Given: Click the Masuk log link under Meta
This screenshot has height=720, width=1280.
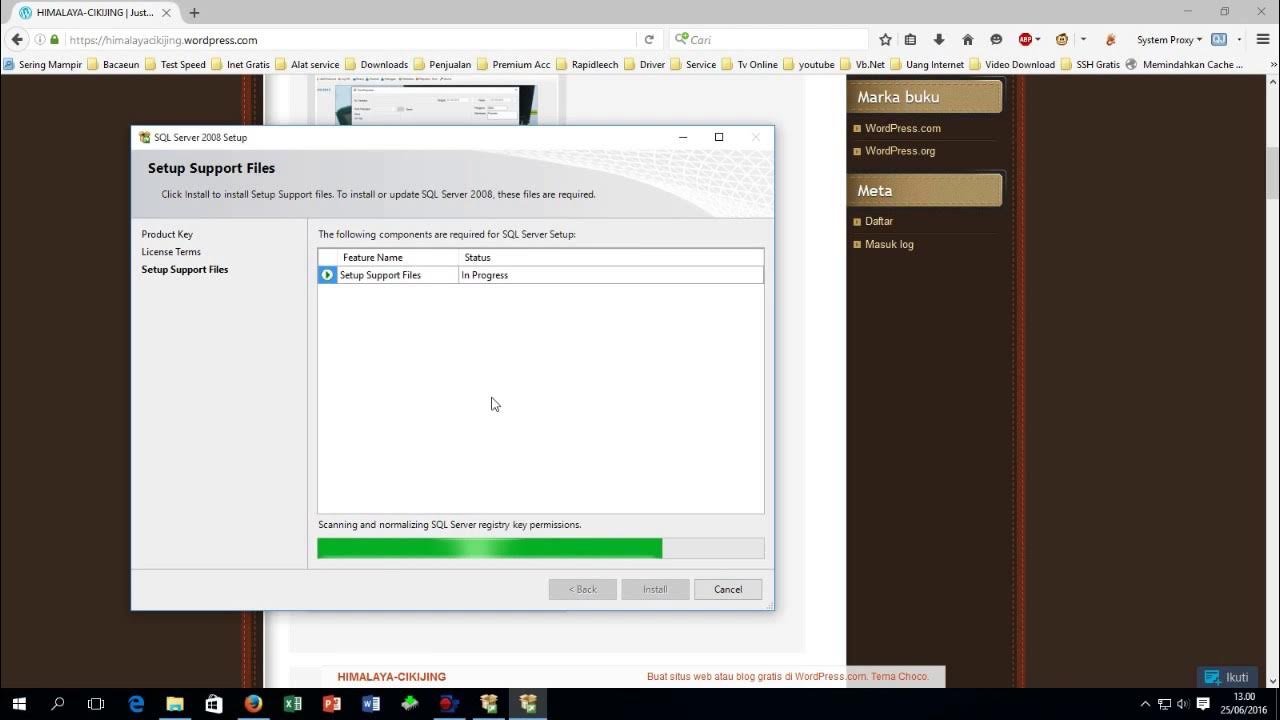Looking at the screenshot, I should pyautogui.click(x=889, y=244).
